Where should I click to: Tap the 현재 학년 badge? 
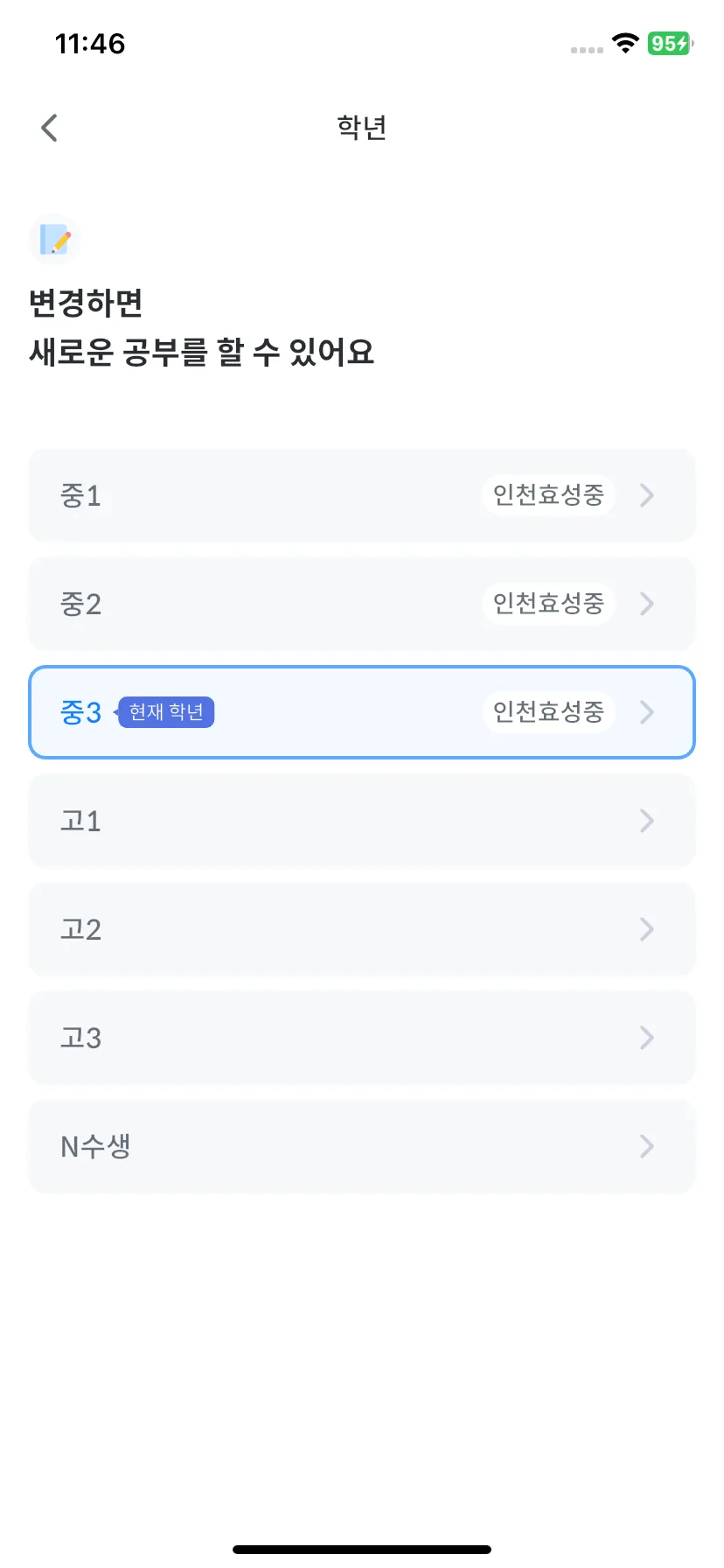click(x=165, y=712)
